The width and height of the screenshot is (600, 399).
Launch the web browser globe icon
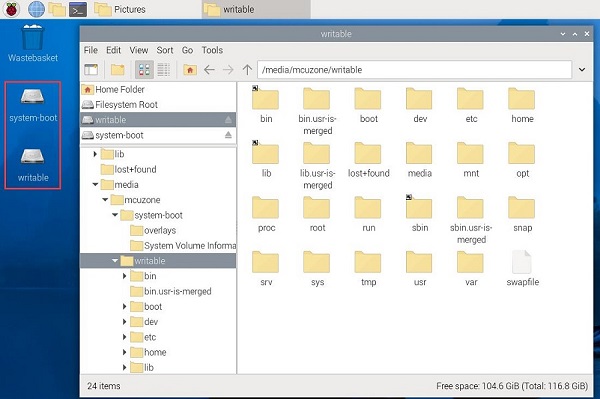[x=36, y=9]
